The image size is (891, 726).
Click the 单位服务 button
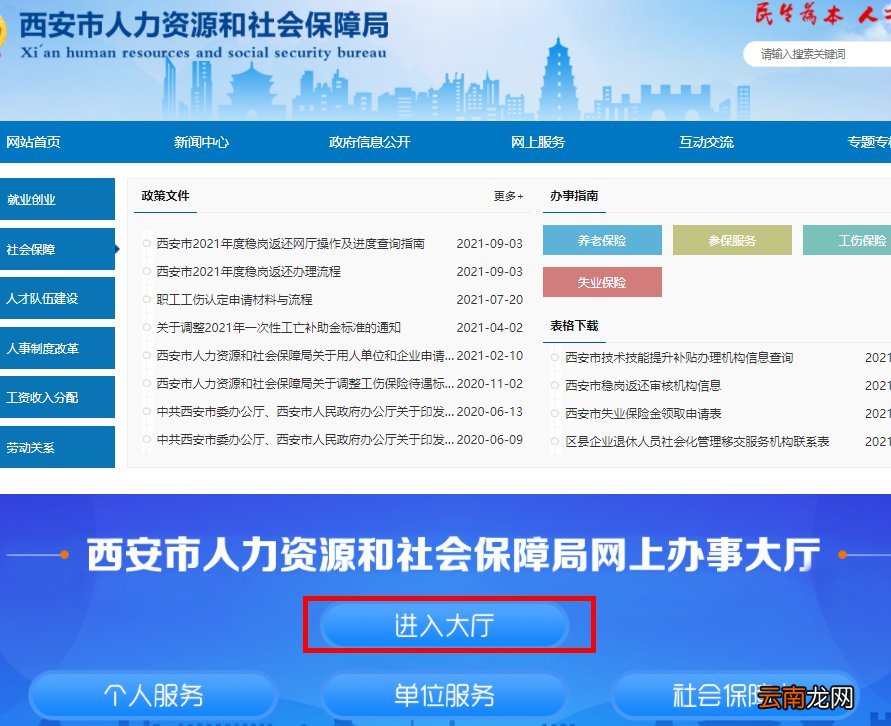[x=444, y=695]
